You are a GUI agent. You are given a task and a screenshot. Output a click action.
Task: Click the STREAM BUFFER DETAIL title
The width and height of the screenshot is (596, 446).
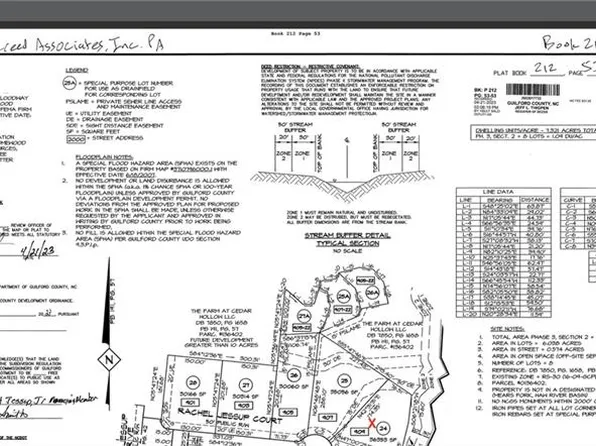[x=347, y=235]
